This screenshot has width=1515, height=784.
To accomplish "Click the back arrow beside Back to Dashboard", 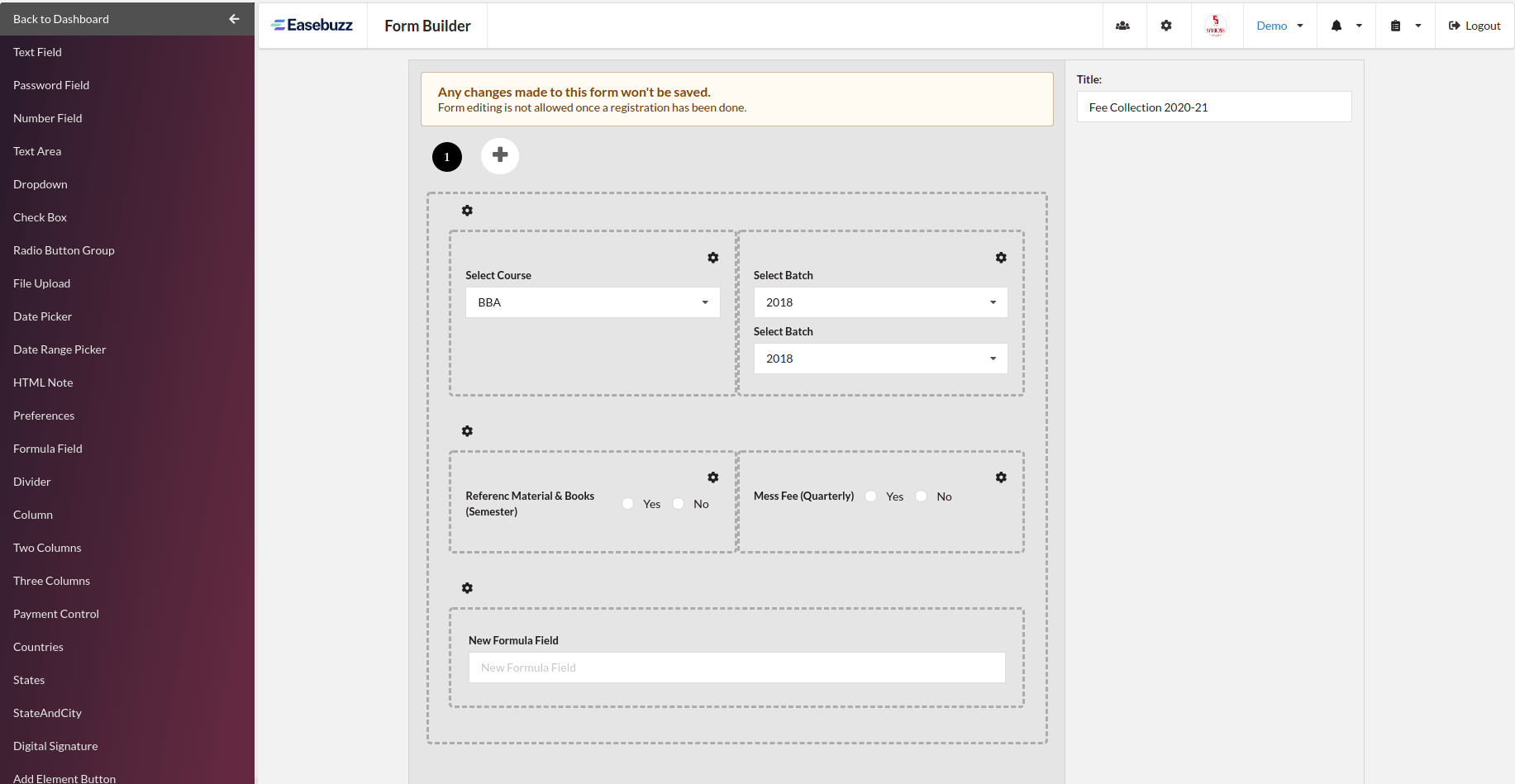I will point(235,19).
